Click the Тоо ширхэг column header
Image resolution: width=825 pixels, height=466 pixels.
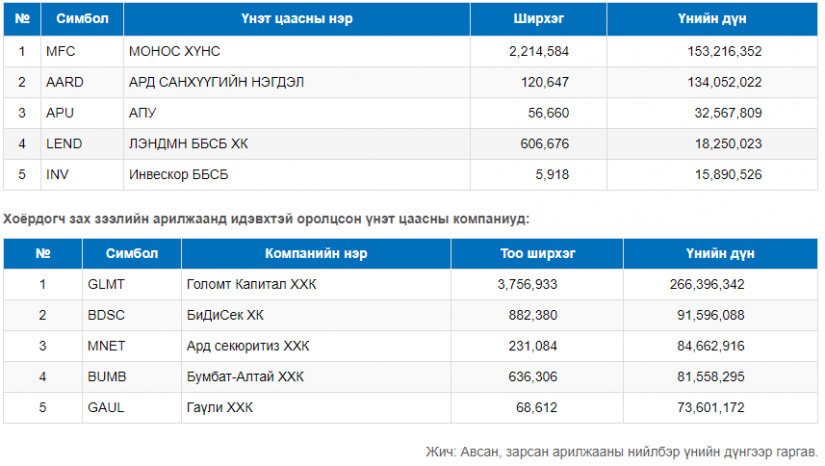point(537,254)
